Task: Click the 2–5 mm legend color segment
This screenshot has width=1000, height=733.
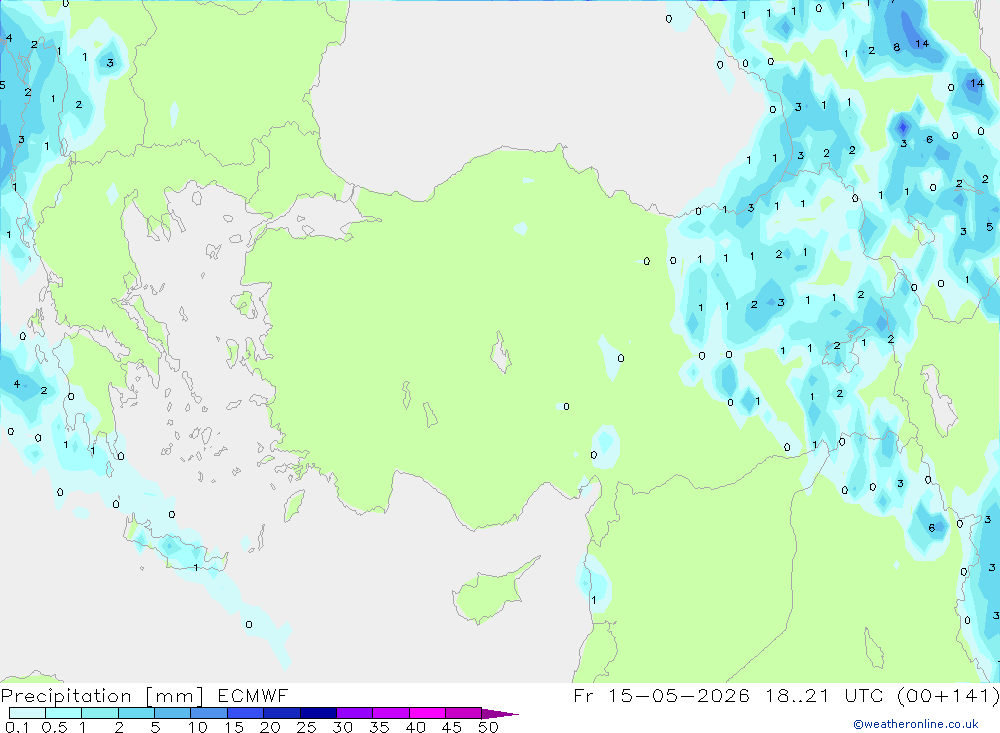Action: pos(136,713)
